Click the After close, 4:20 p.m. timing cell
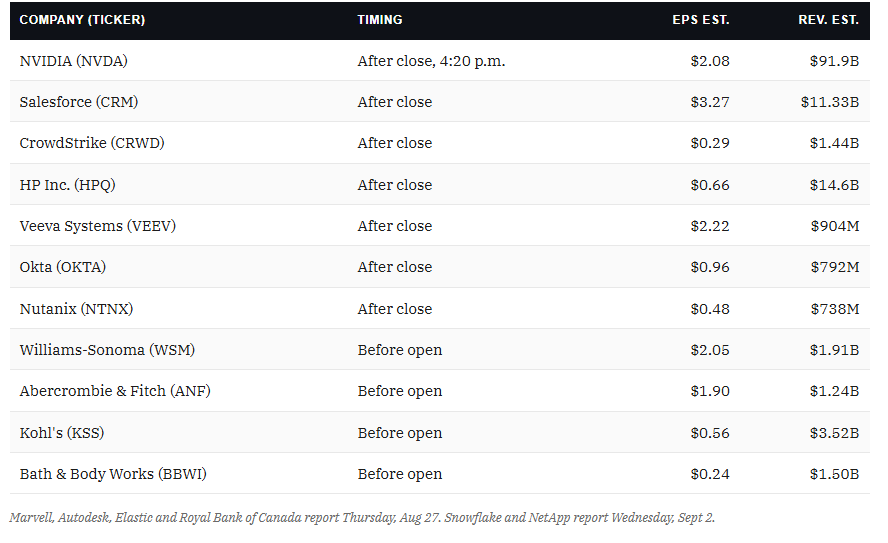 (x=431, y=61)
